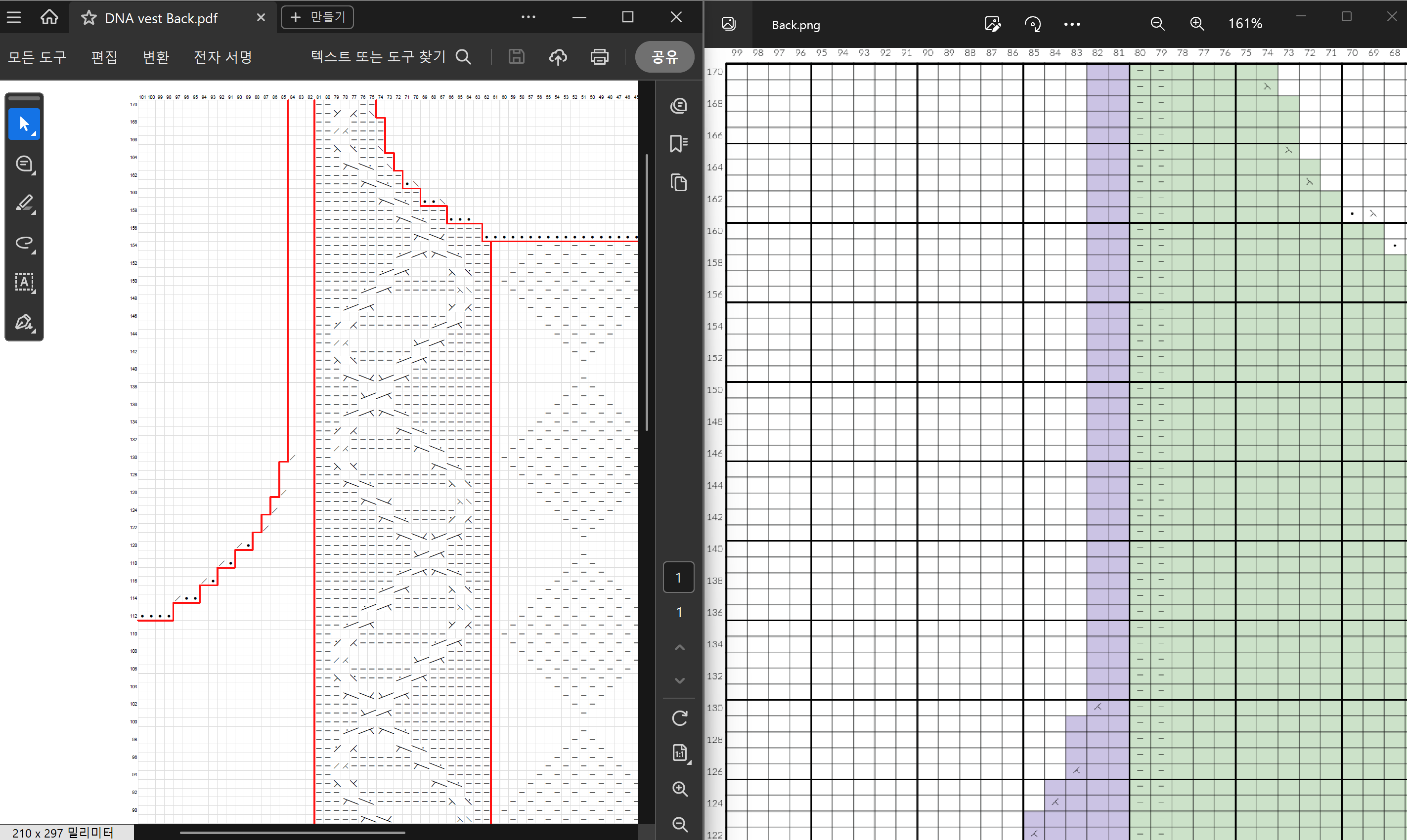1407x840 pixels.
Task: Select the highlighter pen tool
Action: click(x=24, y=203)
